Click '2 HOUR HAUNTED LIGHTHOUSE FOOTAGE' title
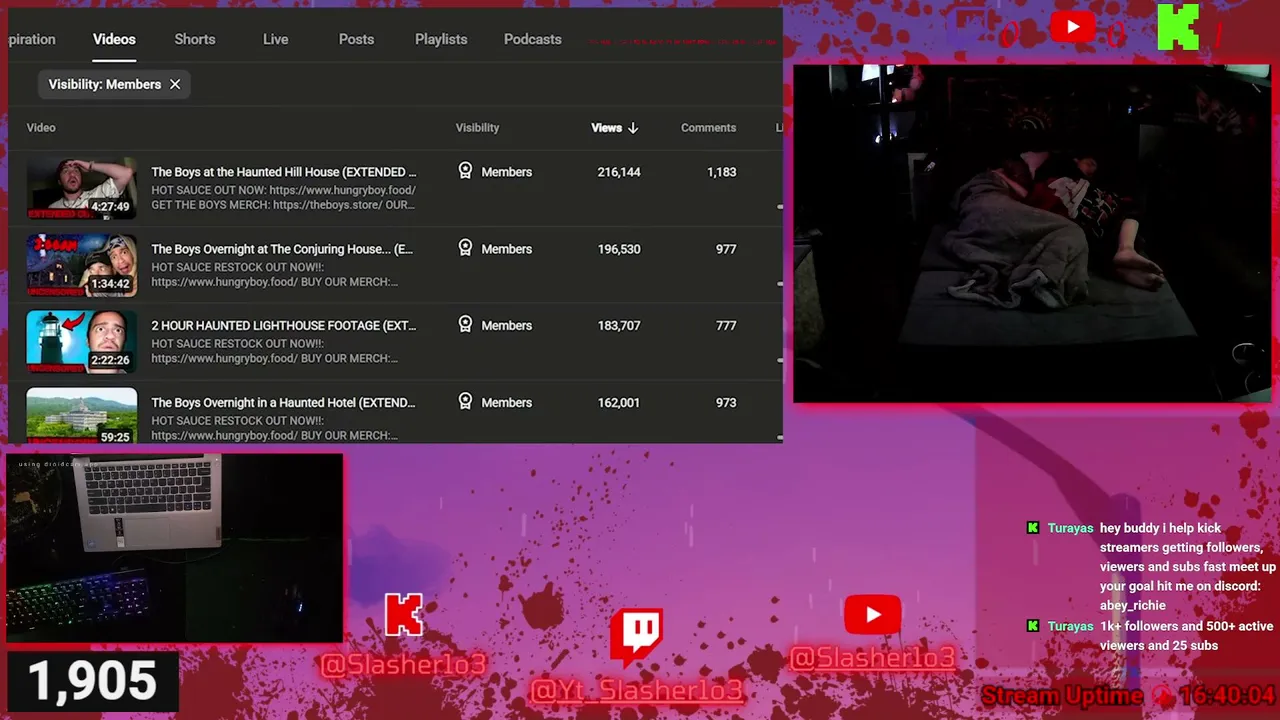 click(284, 325)
